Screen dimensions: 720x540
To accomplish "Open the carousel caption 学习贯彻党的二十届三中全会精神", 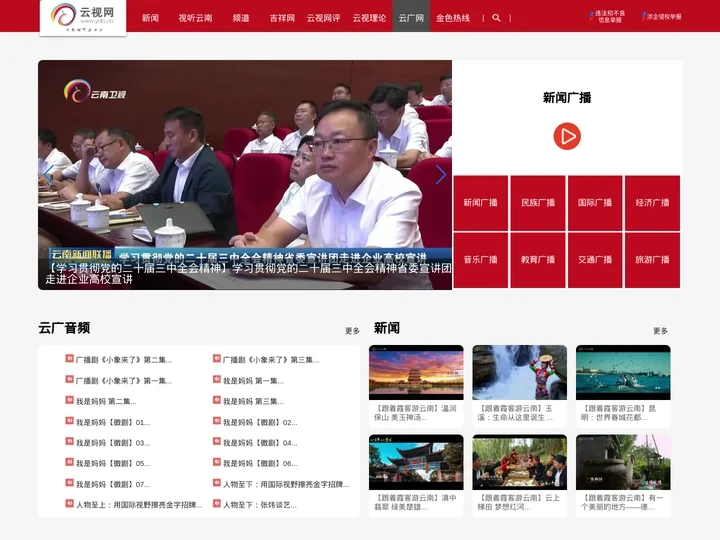I will click(248, 274).
